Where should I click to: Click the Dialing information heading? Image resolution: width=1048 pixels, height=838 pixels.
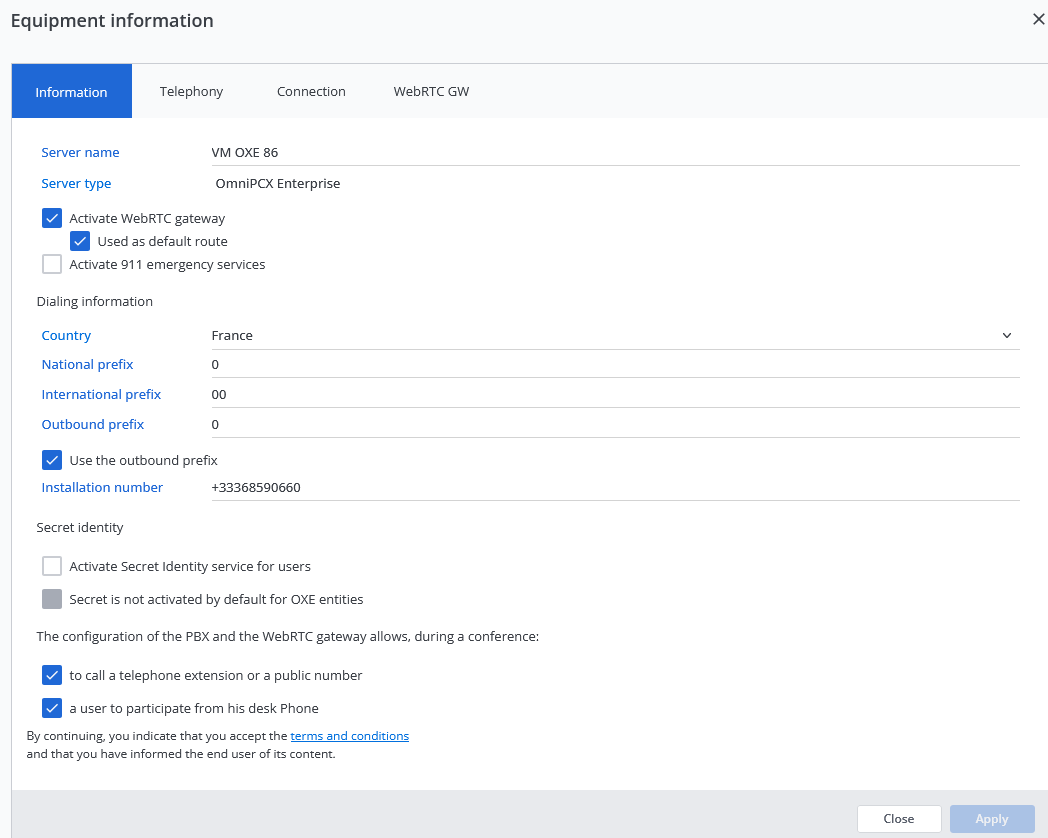pos(94,301)
